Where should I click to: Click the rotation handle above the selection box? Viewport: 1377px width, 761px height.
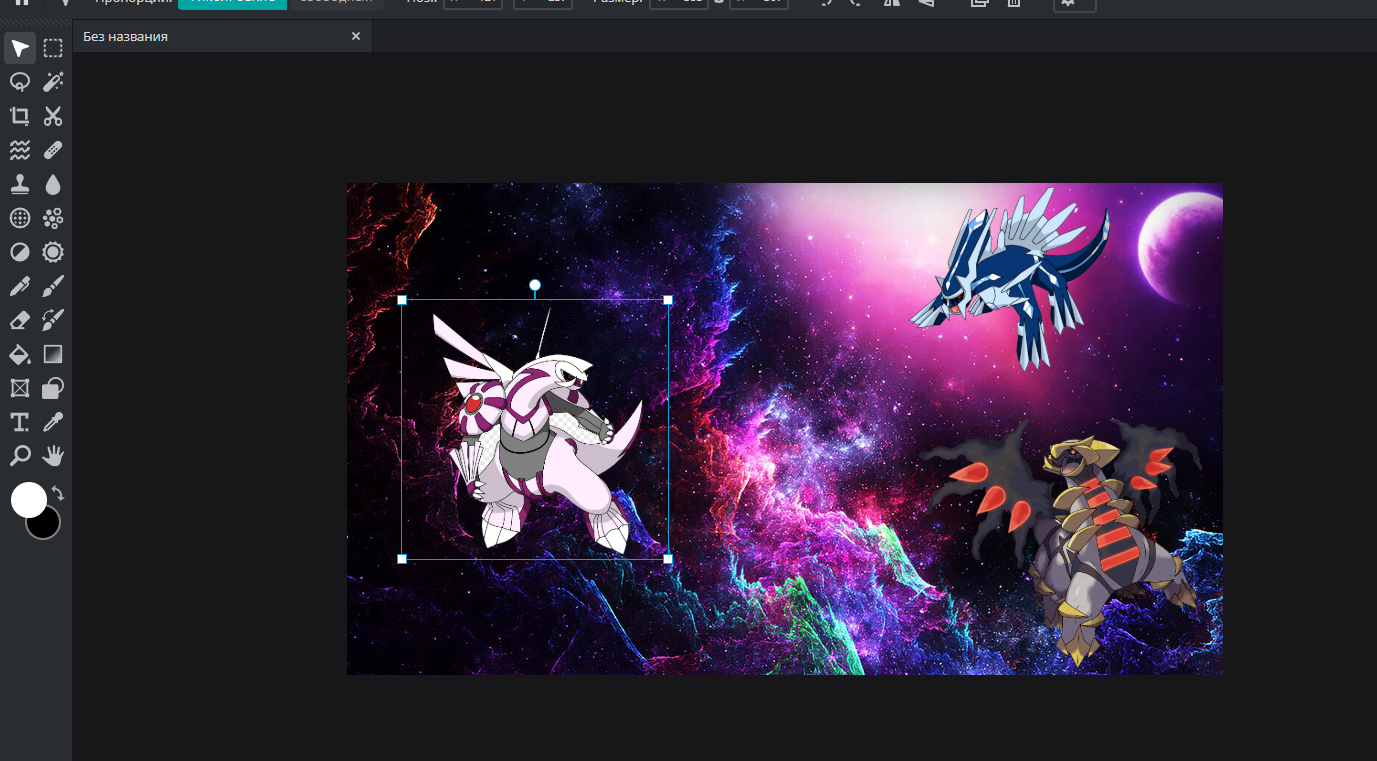[x=535, y=286]
